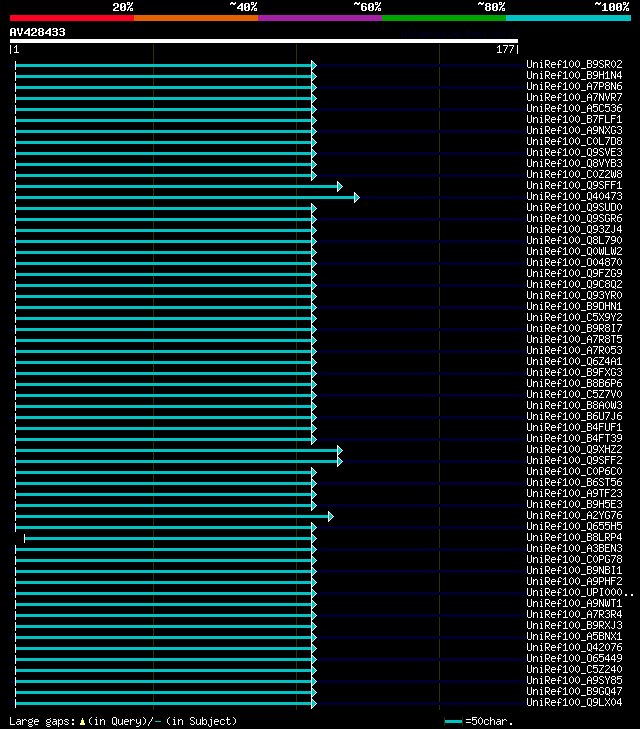Select the UniRef100_B4FT39 label

click(x=574, y=438)
